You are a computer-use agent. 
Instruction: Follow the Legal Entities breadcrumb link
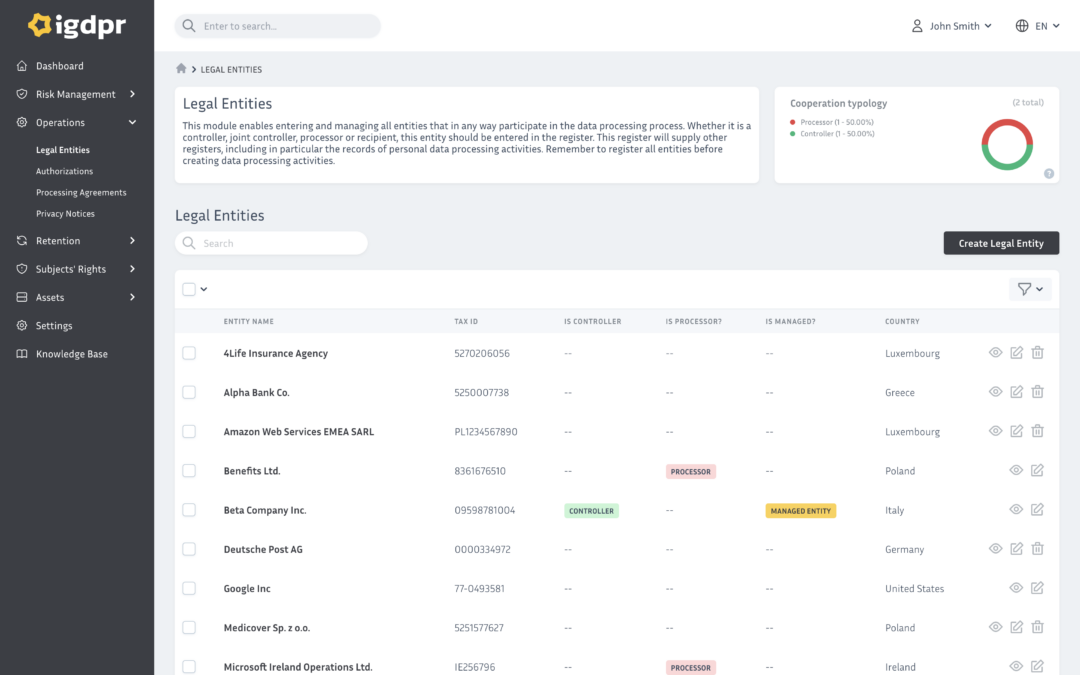231,69
